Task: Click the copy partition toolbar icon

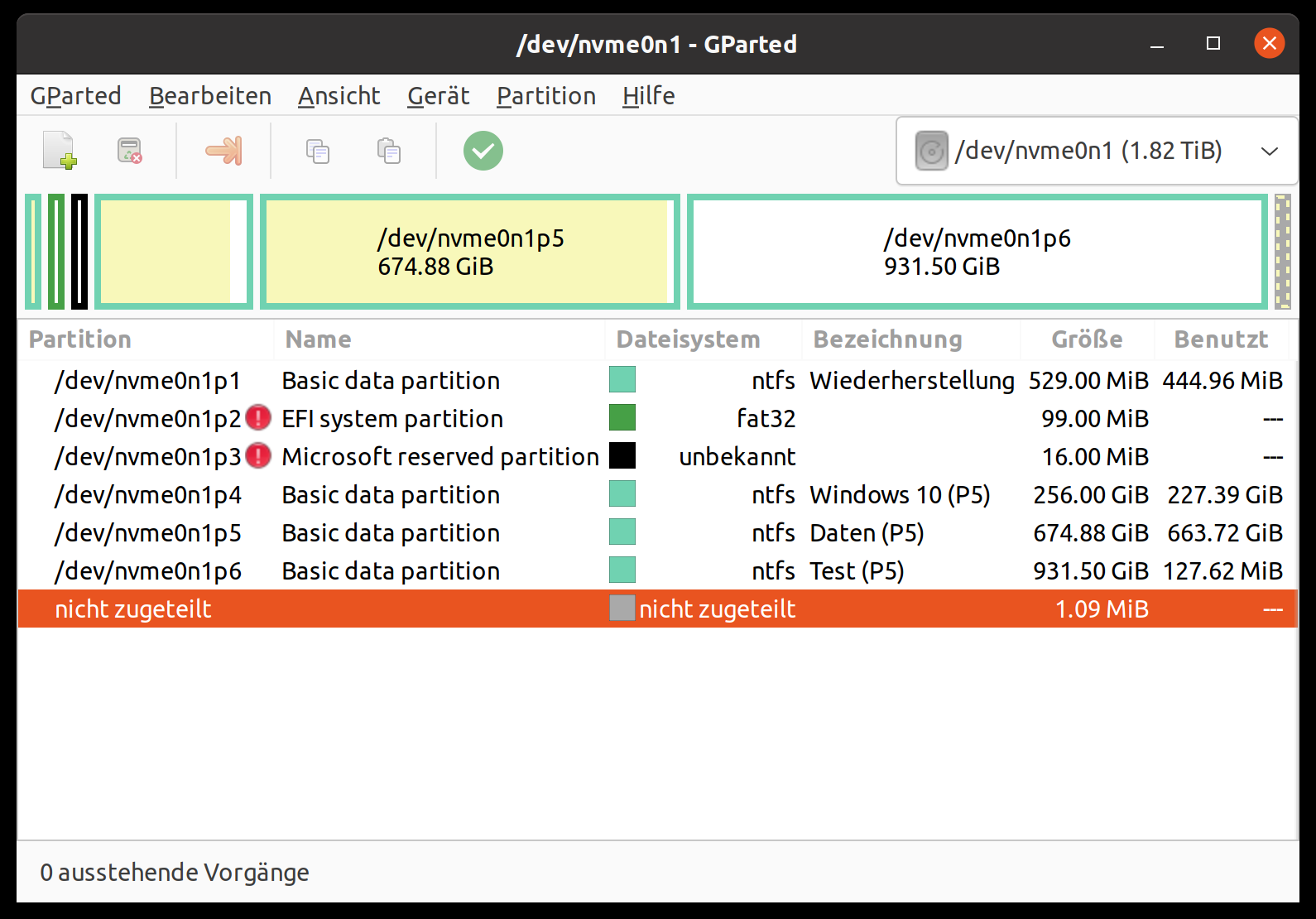Action: [318, 151]
